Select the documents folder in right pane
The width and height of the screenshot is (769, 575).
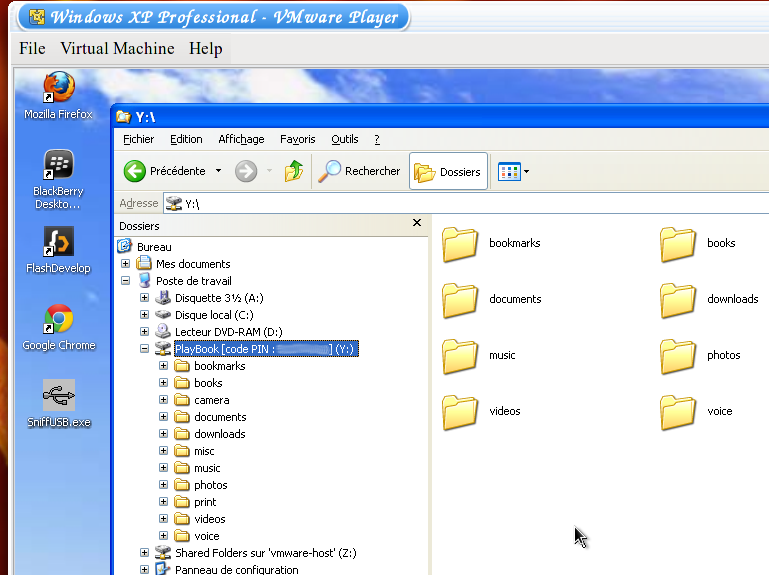[x=492, y=300]
